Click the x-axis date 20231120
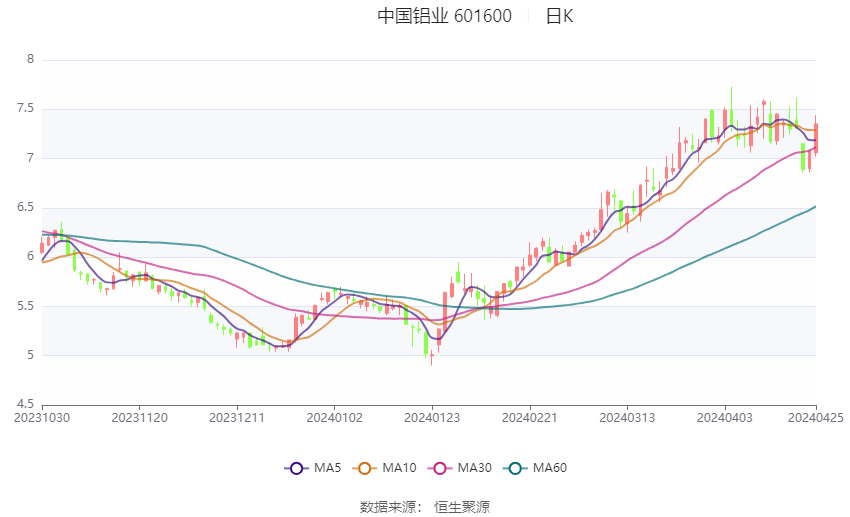The image size is (850, 517). click(139, 418)
